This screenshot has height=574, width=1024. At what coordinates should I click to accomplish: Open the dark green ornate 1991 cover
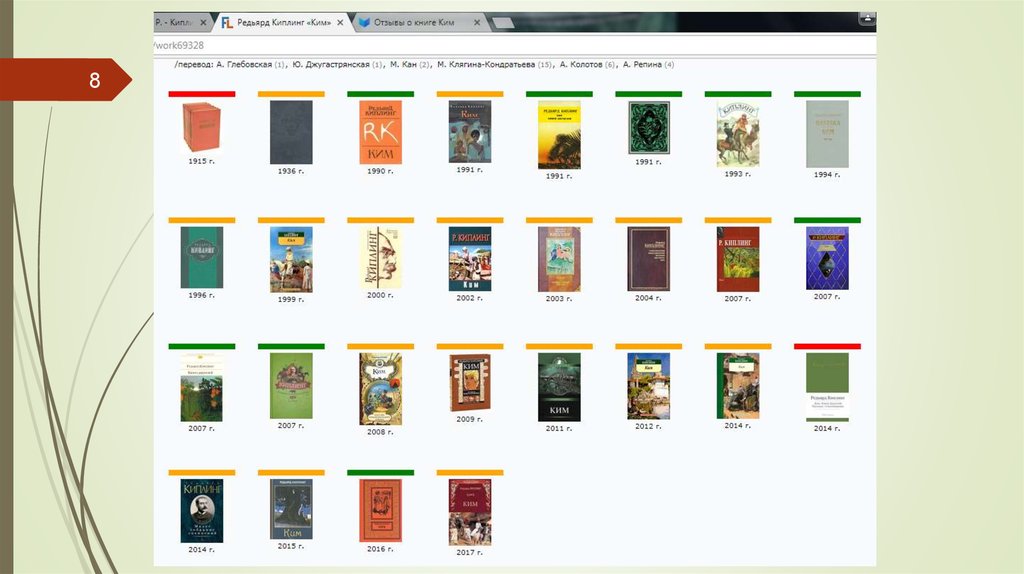[648, 128]
